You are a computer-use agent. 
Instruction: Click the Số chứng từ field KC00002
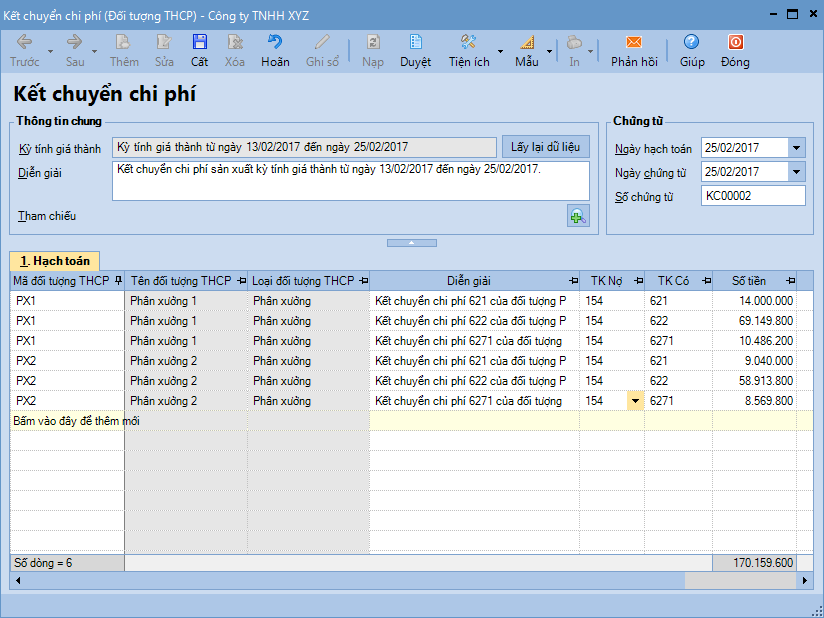pyautogui.click(x=752, y=196)
